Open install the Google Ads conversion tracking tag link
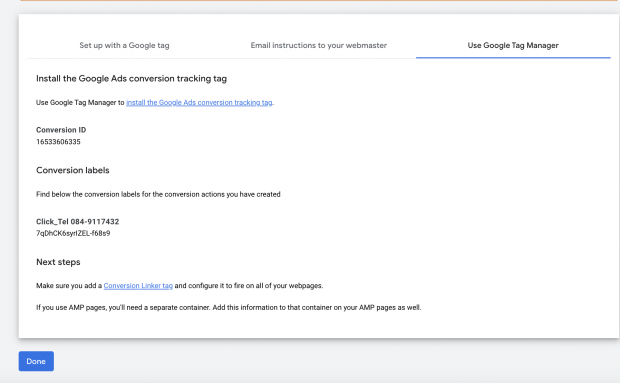Image resolution: width=620 pixels, height=383 pixels. 199,102
